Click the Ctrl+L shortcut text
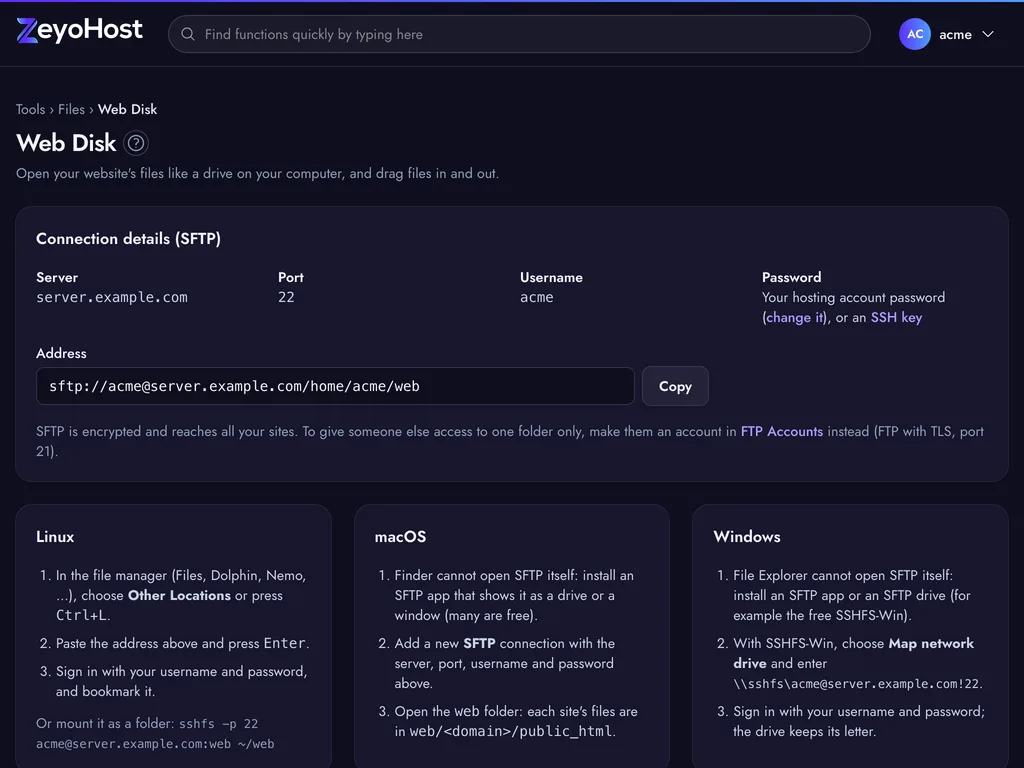 click(82, 615)
